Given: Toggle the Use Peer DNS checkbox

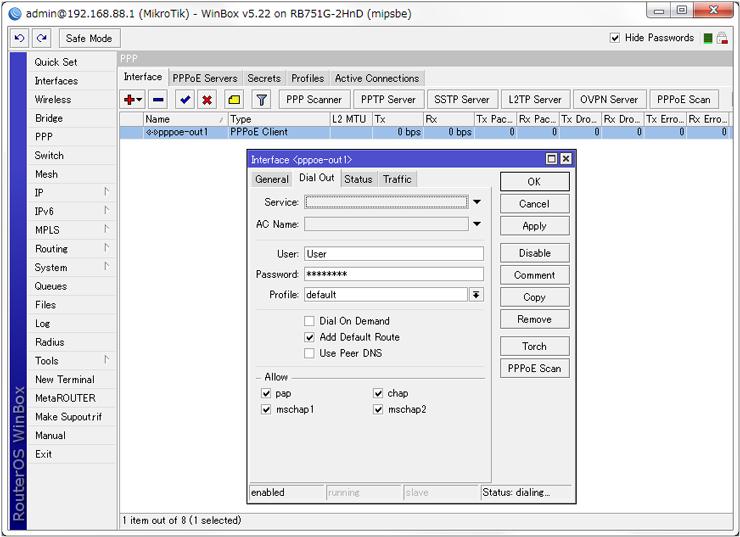Looking at the screenshot, I should (310, 353).
